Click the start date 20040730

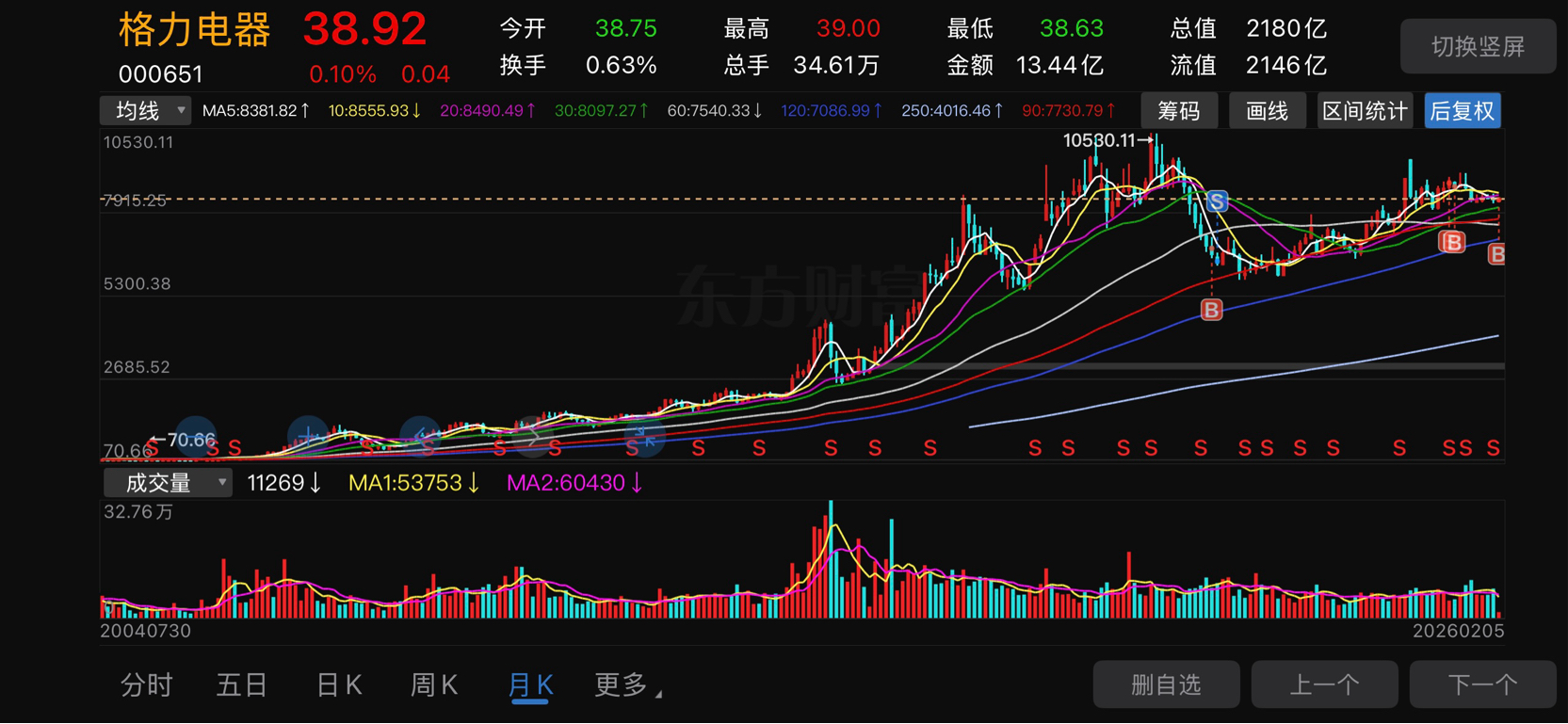pos(146,631)
